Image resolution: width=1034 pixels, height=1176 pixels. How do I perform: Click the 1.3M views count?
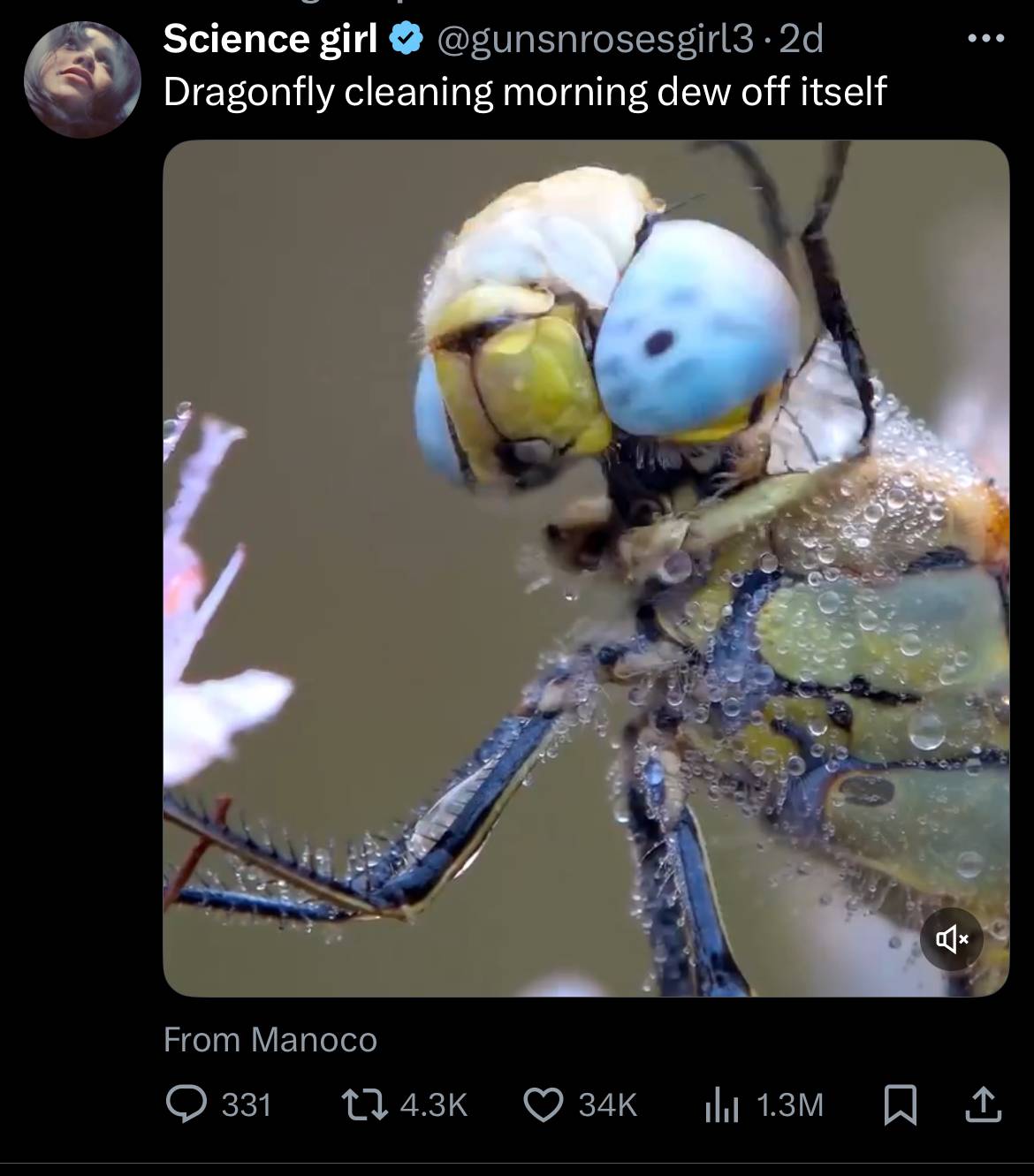(790, 1105)
